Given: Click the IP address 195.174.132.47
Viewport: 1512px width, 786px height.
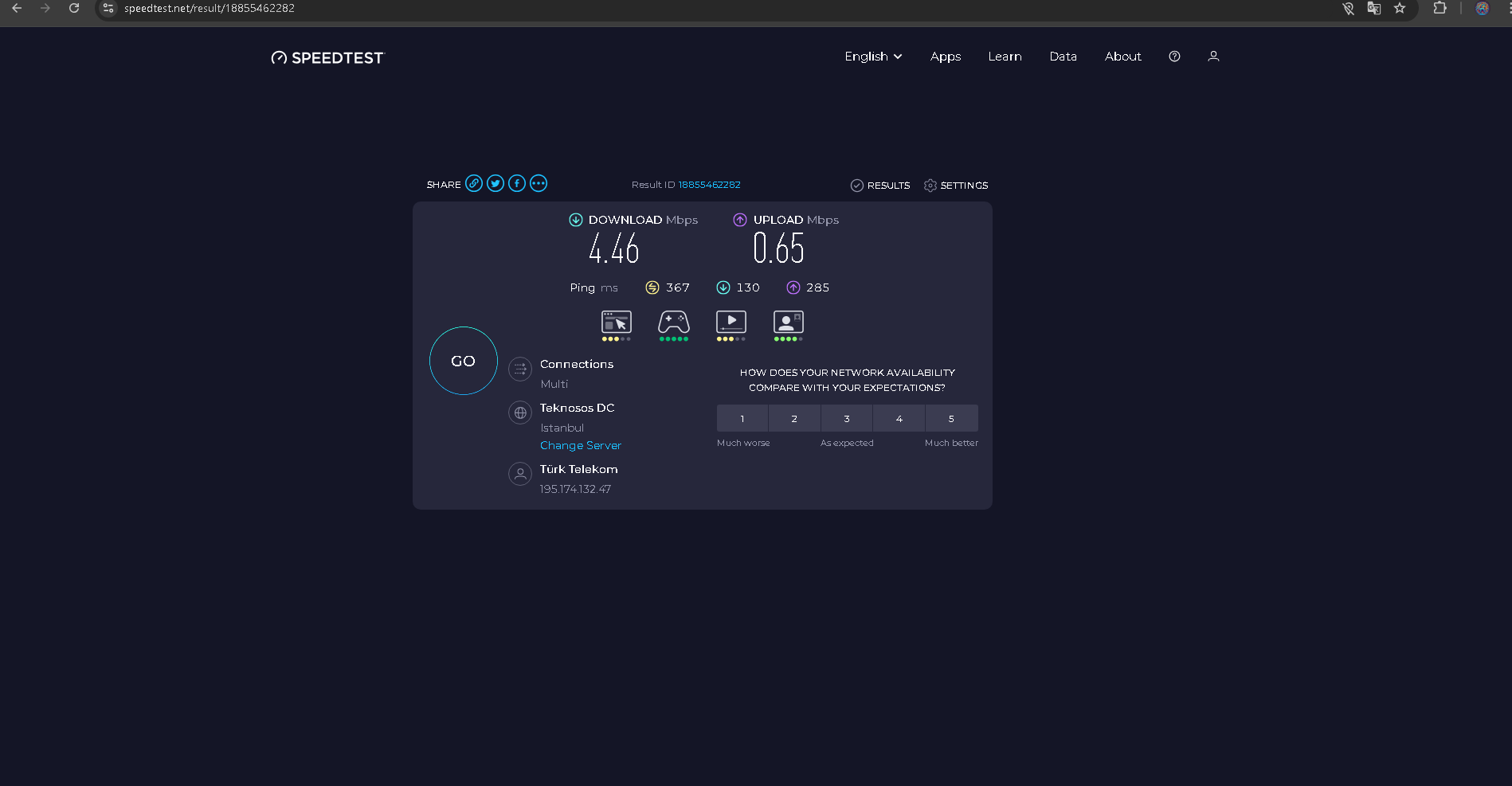Looking at the screenshot, I should pyautogui.click(x=575, y=489).
